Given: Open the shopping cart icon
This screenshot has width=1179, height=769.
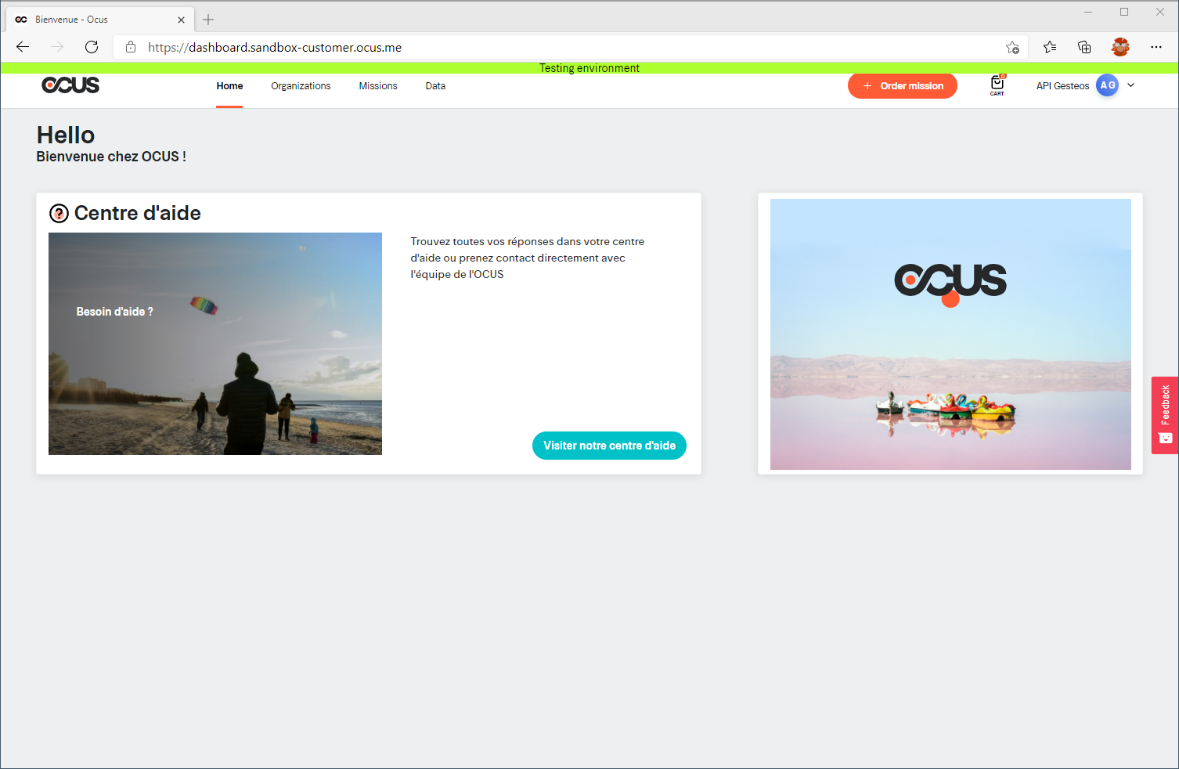Looking at the screenshot, I should click(997, 85).
